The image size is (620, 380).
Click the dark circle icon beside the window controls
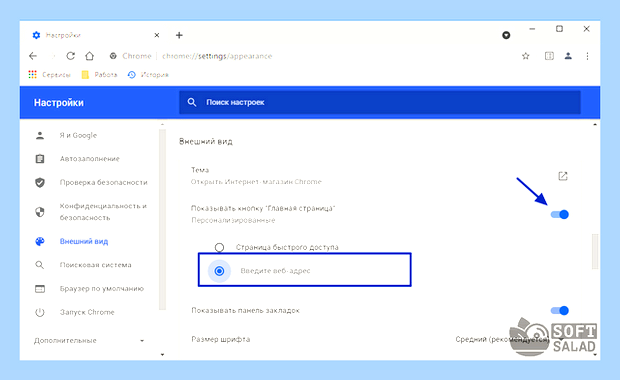(506, 35)
